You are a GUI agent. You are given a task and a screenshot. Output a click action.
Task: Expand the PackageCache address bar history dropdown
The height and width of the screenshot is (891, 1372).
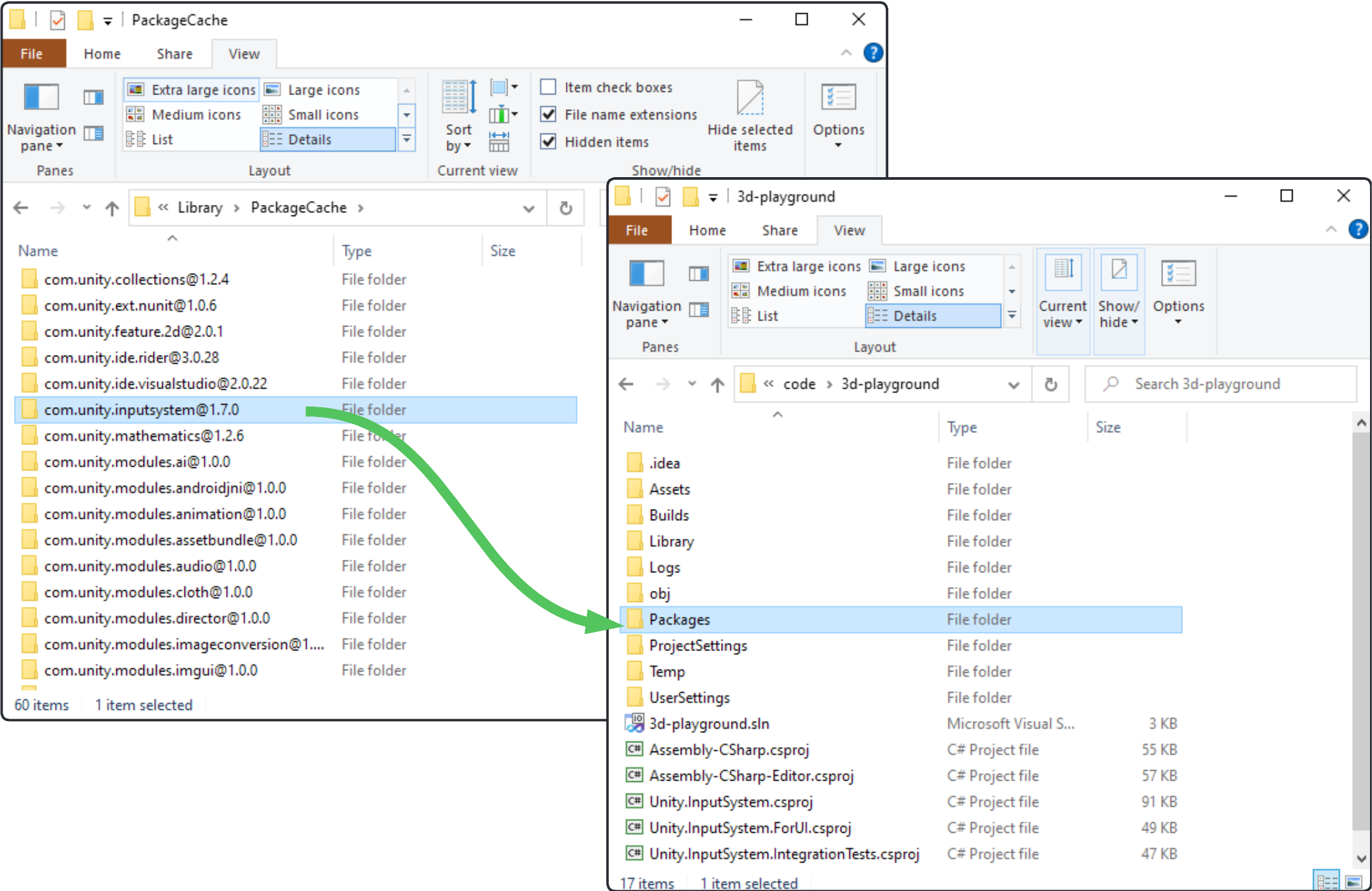pos(528,209)
